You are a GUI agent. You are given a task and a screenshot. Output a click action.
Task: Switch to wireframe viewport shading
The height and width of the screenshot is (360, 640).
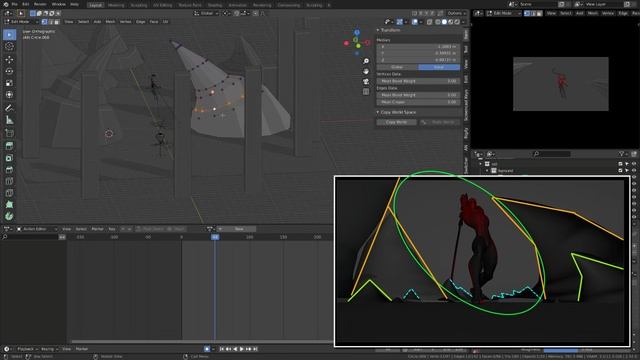[438, 22]
